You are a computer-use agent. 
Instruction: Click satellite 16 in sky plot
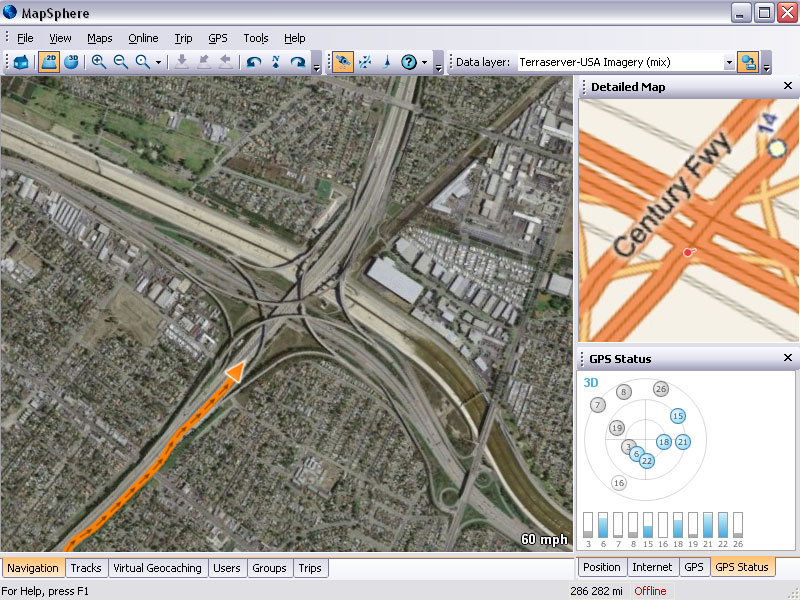pyautogui.click(x=619, y=483)
